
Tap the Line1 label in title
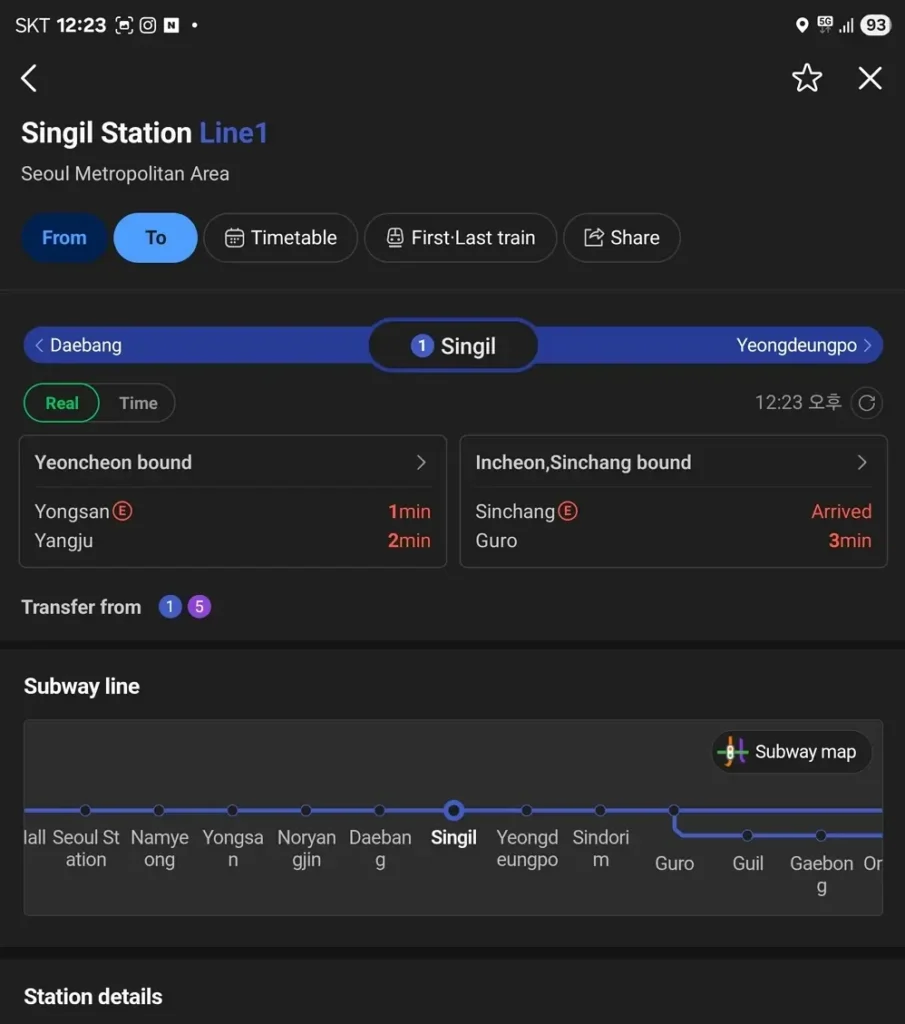(233, 133)
